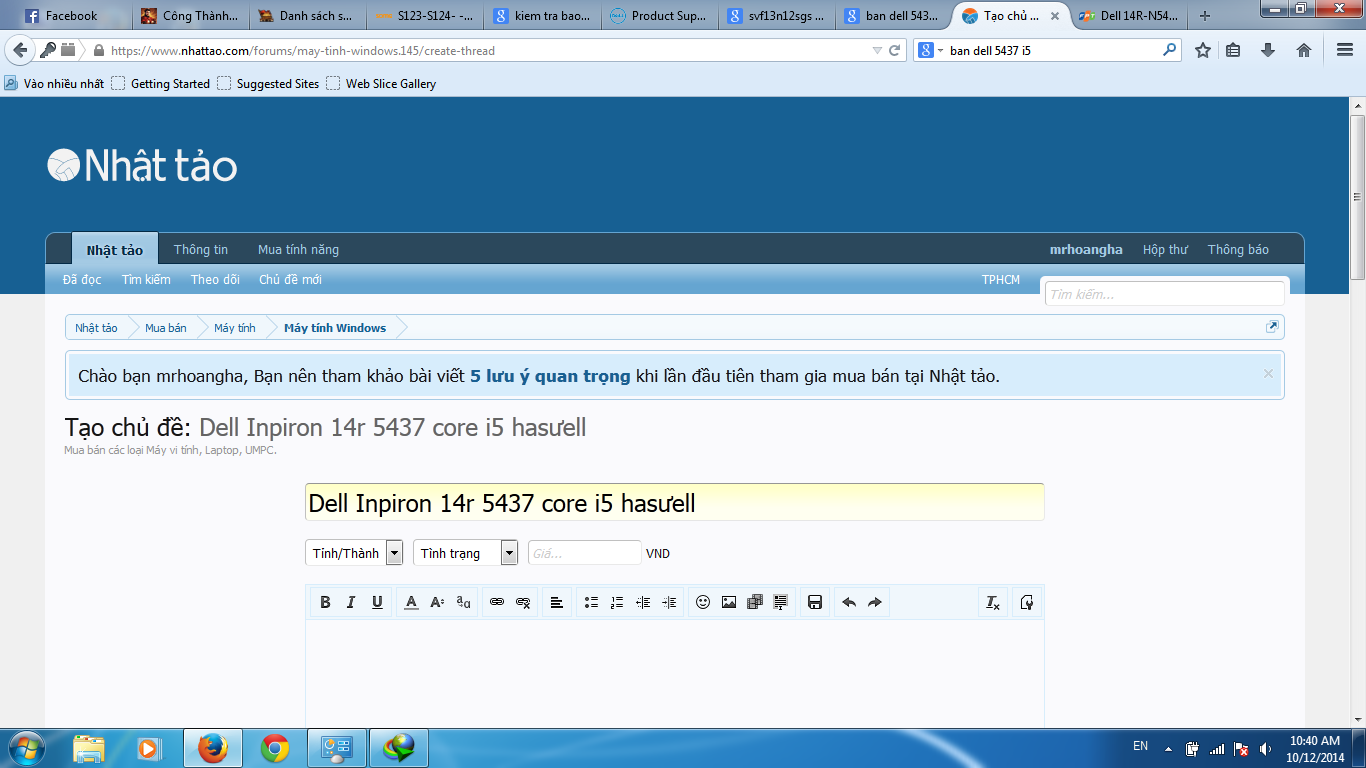Open the font family option

[x=463, y=602]
